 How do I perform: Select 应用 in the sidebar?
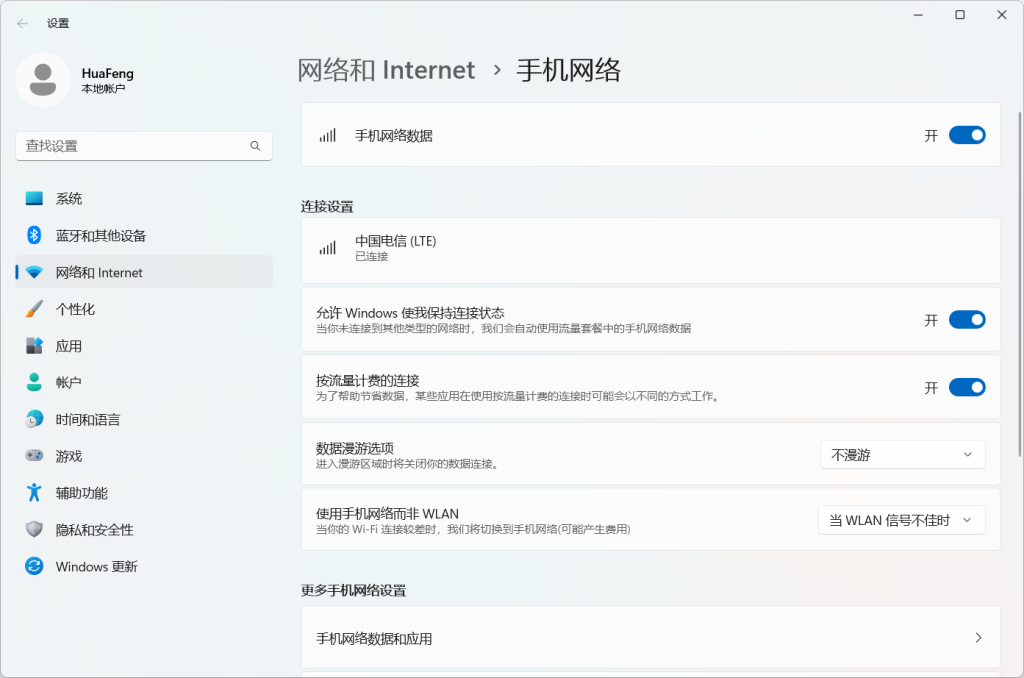[69, 346]
